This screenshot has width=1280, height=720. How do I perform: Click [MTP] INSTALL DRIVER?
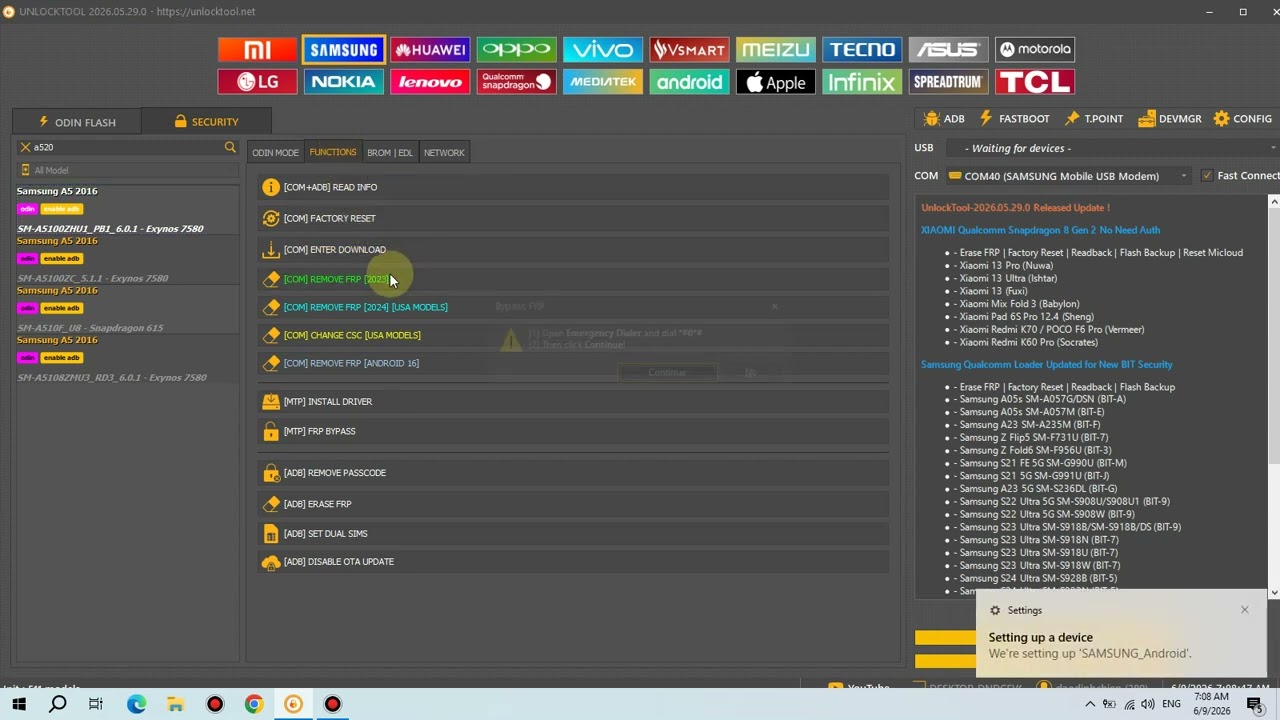[574, 401]
